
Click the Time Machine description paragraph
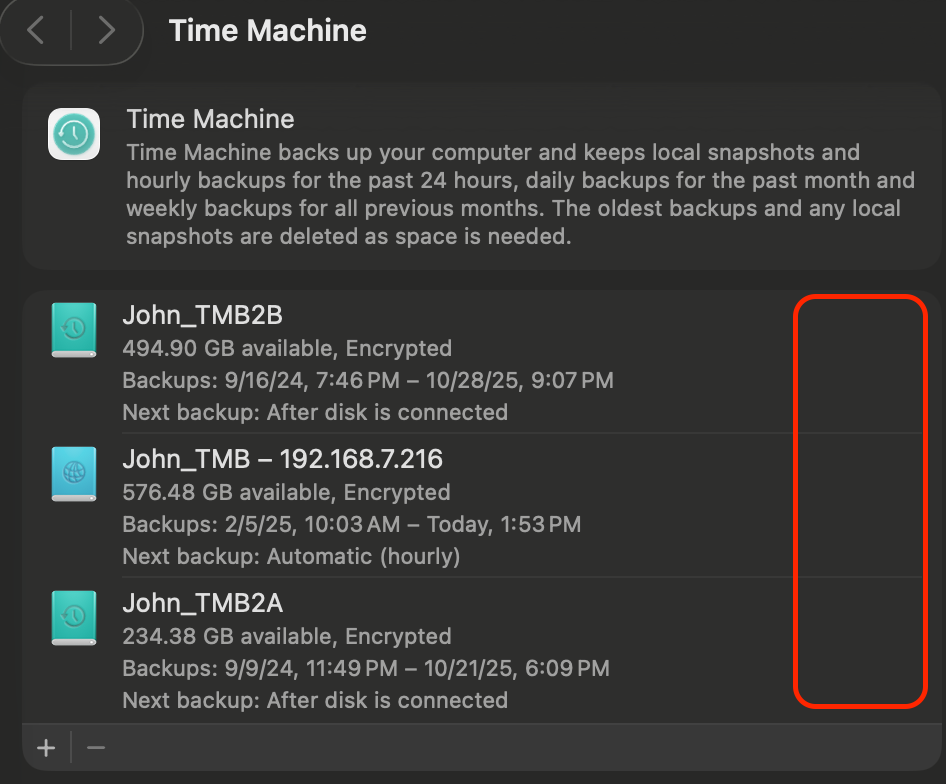[521, 194]
